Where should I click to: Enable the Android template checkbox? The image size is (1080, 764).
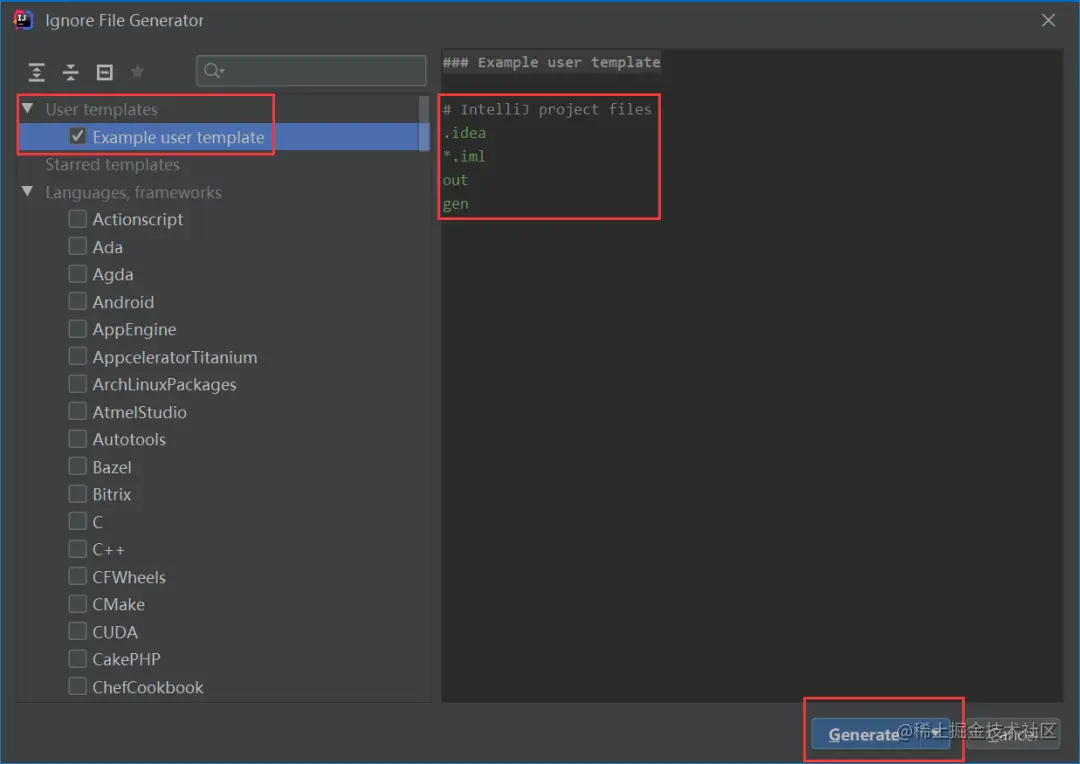point(77,302)
